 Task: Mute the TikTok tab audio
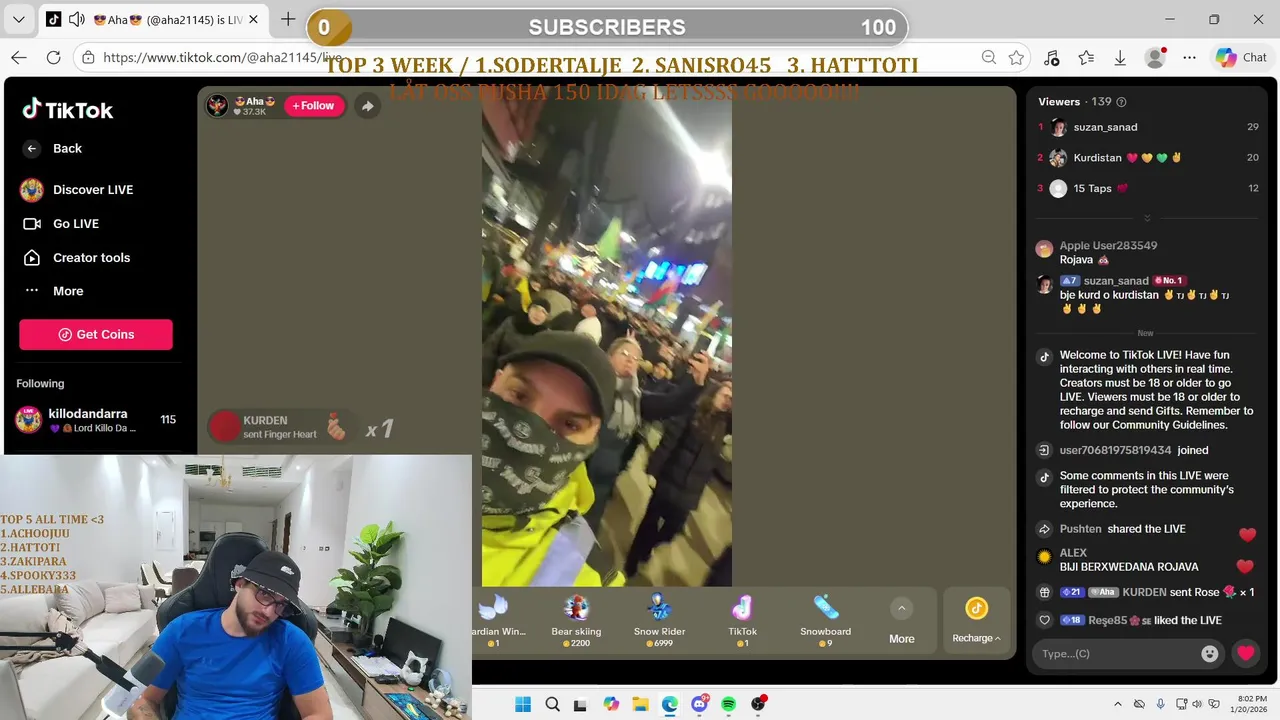76,19
